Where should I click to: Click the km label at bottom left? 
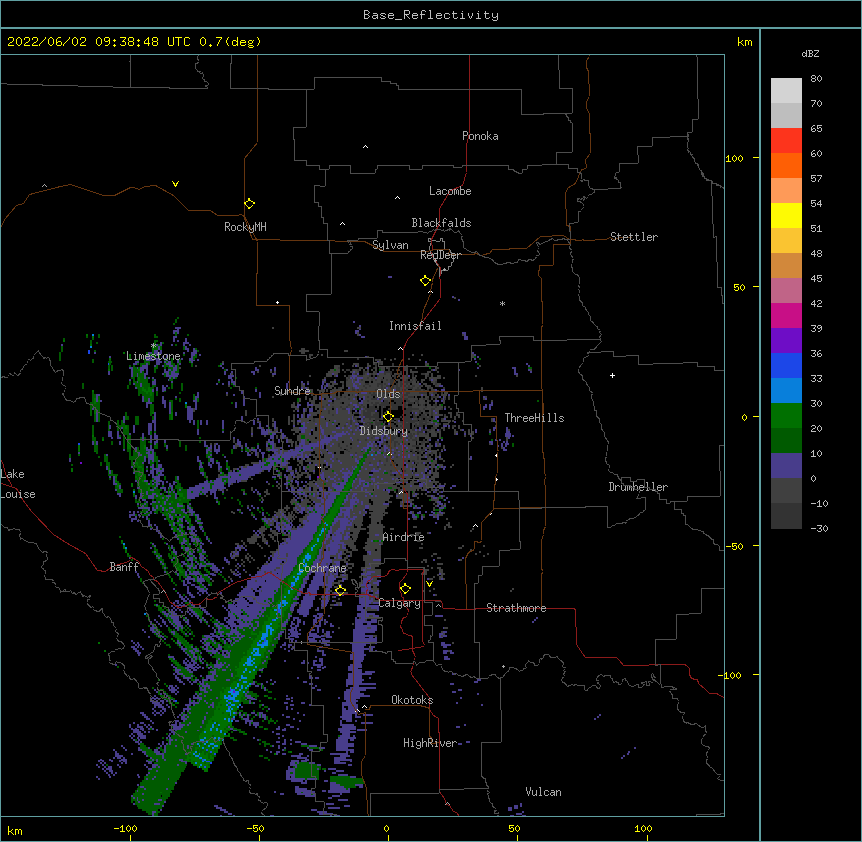pos(15,831)
